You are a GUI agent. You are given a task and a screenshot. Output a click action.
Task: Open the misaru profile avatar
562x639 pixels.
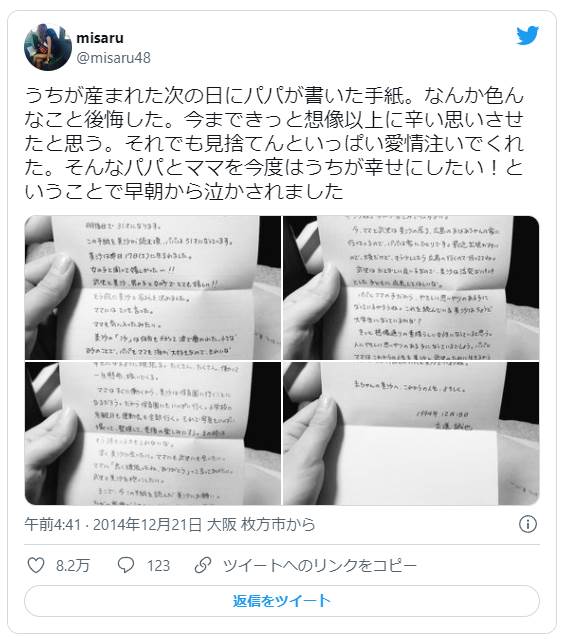pyautogui.click(x=48, y=47)
